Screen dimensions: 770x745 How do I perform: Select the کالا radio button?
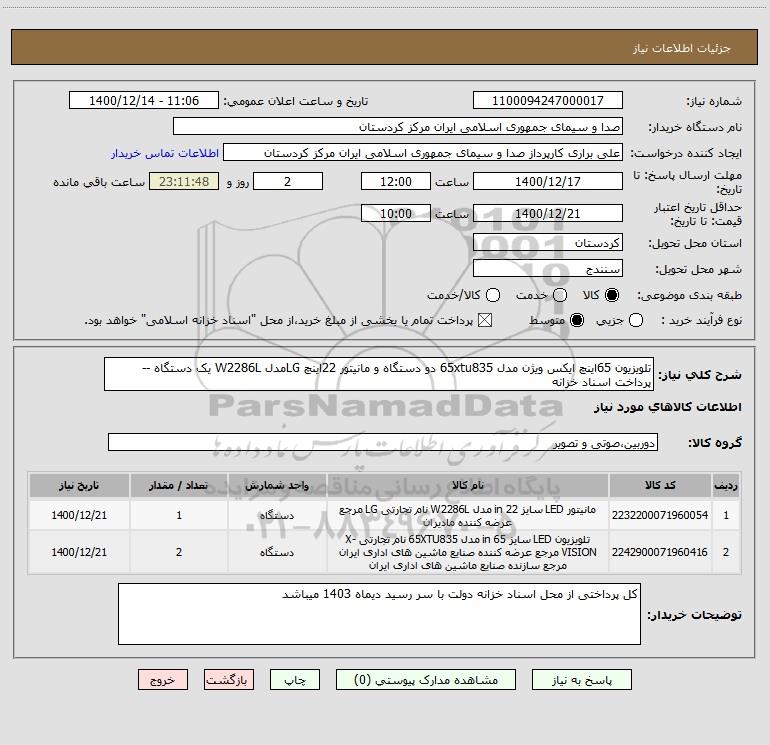pos(612,295)
